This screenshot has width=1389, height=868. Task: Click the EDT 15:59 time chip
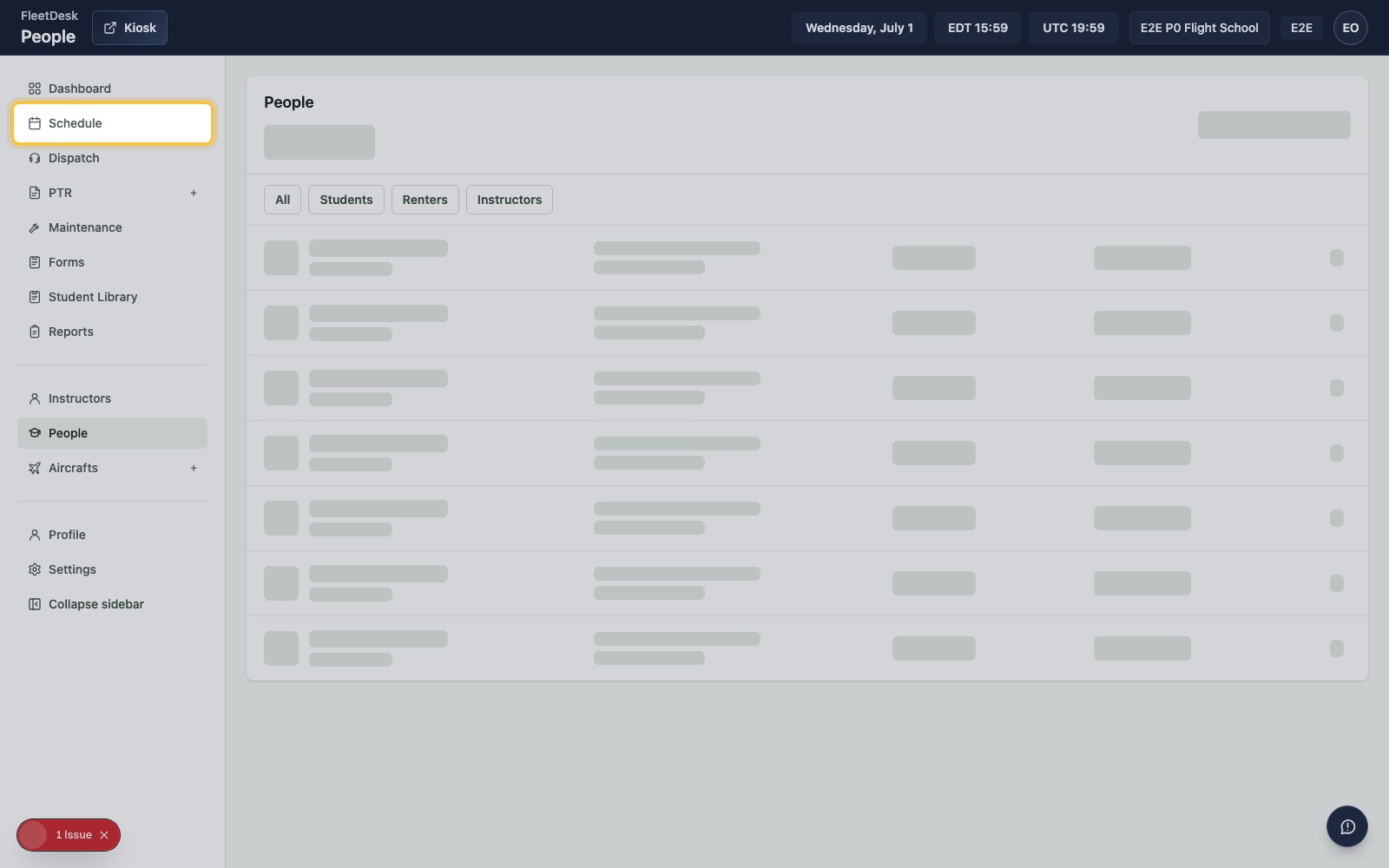point(978,28)
